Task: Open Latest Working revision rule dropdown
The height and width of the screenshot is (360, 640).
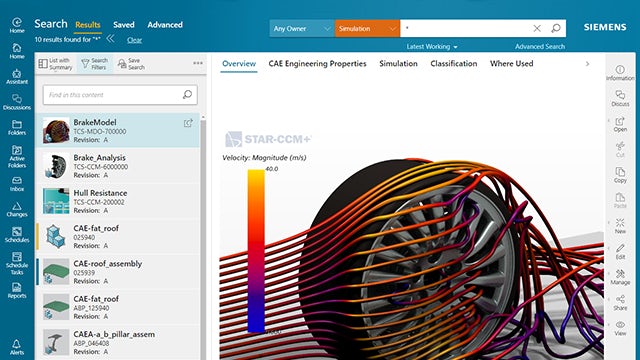Action: pyautogui.click(x=432, y=47)
